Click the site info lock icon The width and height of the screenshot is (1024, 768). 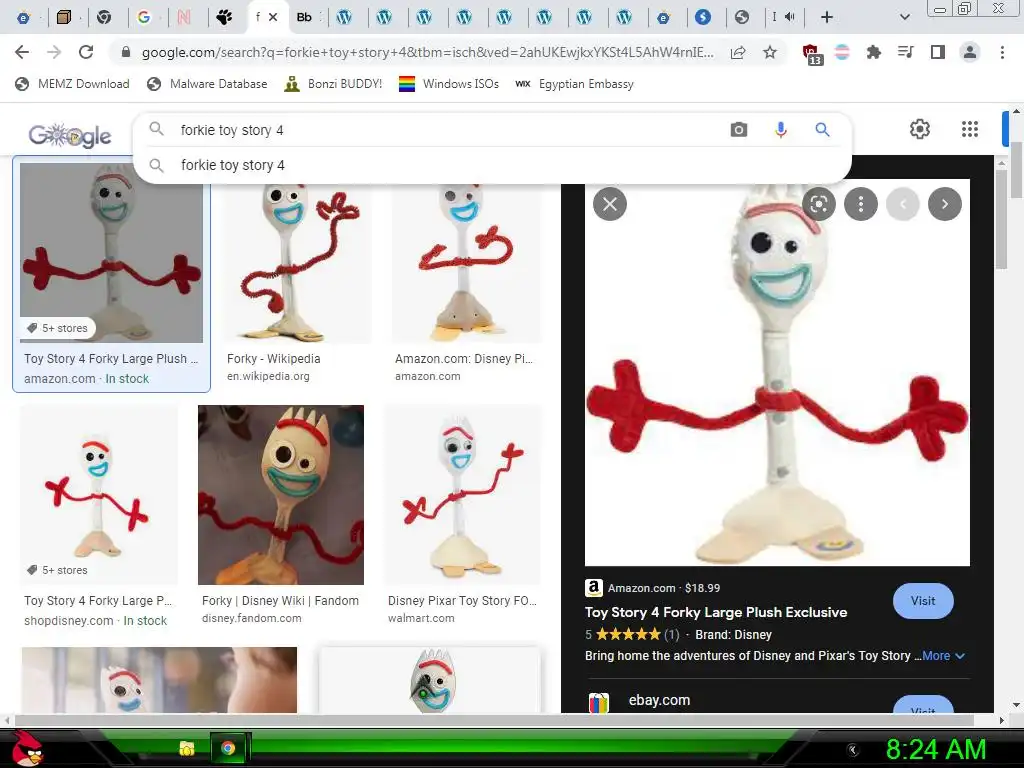[126, 52]
